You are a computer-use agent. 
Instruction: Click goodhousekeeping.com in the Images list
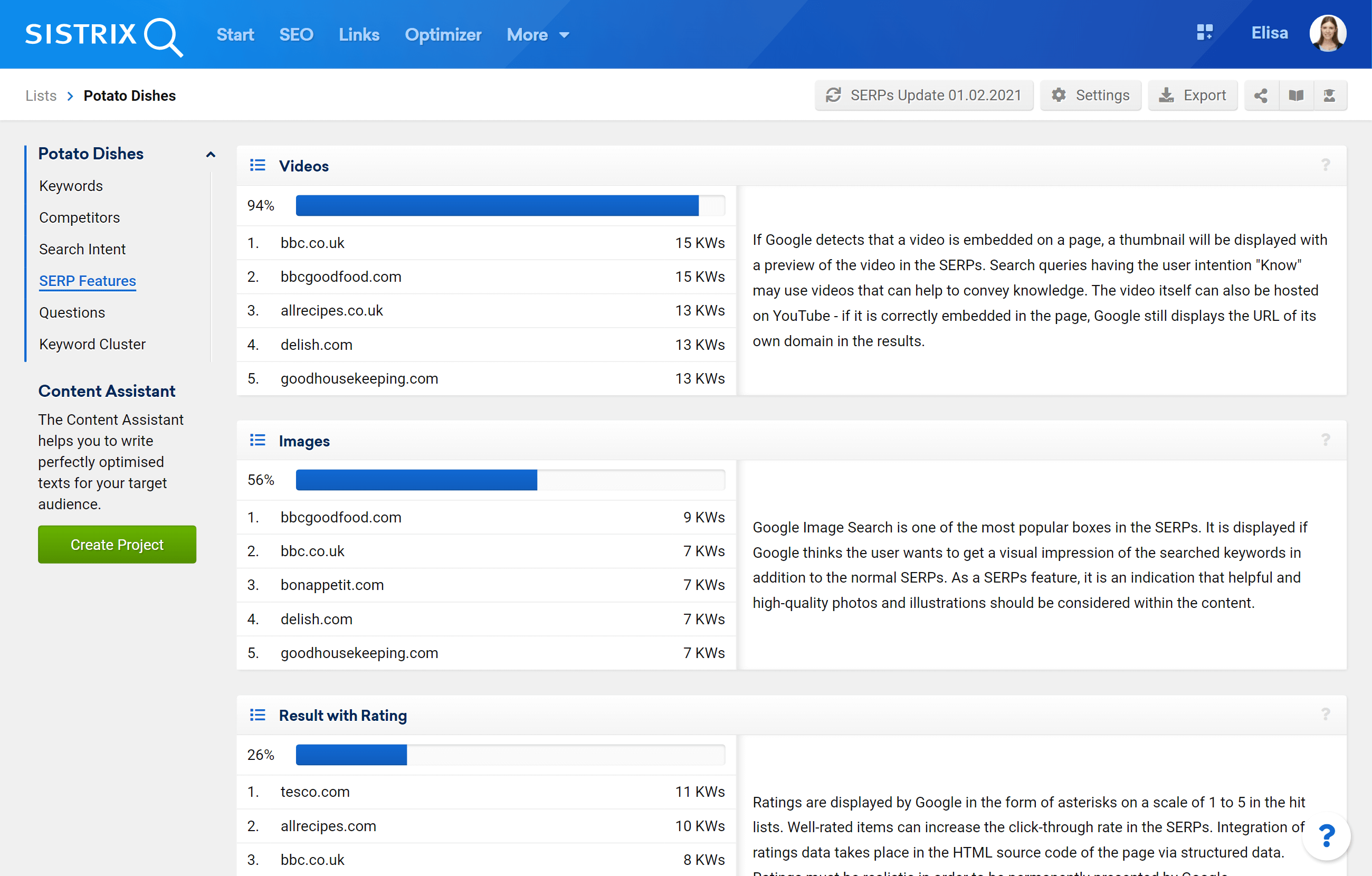click(x=359, y=653)
